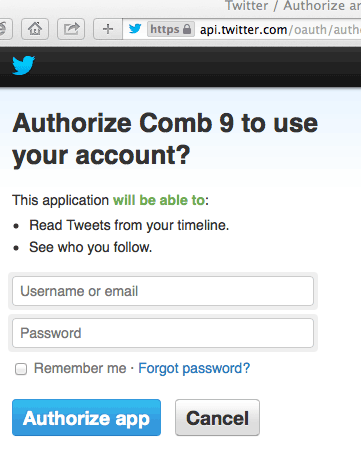Click the partially visible leftmost toolbar icon

pyautogui.click(x=5, y=29)
